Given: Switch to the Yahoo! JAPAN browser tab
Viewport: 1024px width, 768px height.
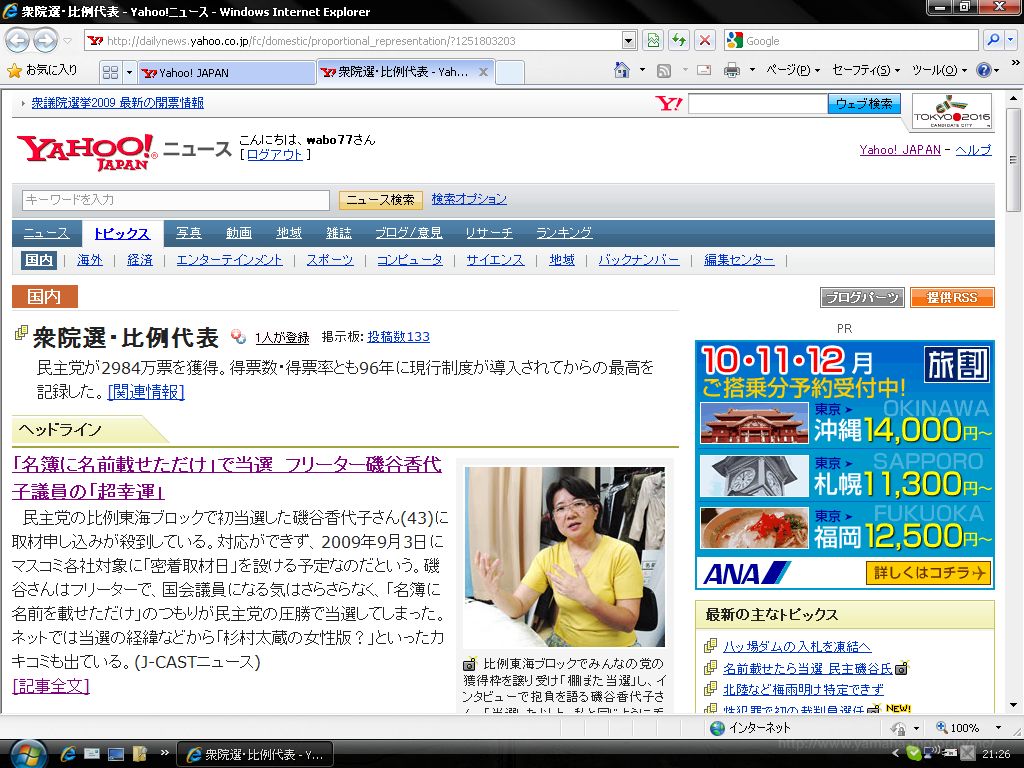Looking at the screenshot, I should (x=227, y=72).
